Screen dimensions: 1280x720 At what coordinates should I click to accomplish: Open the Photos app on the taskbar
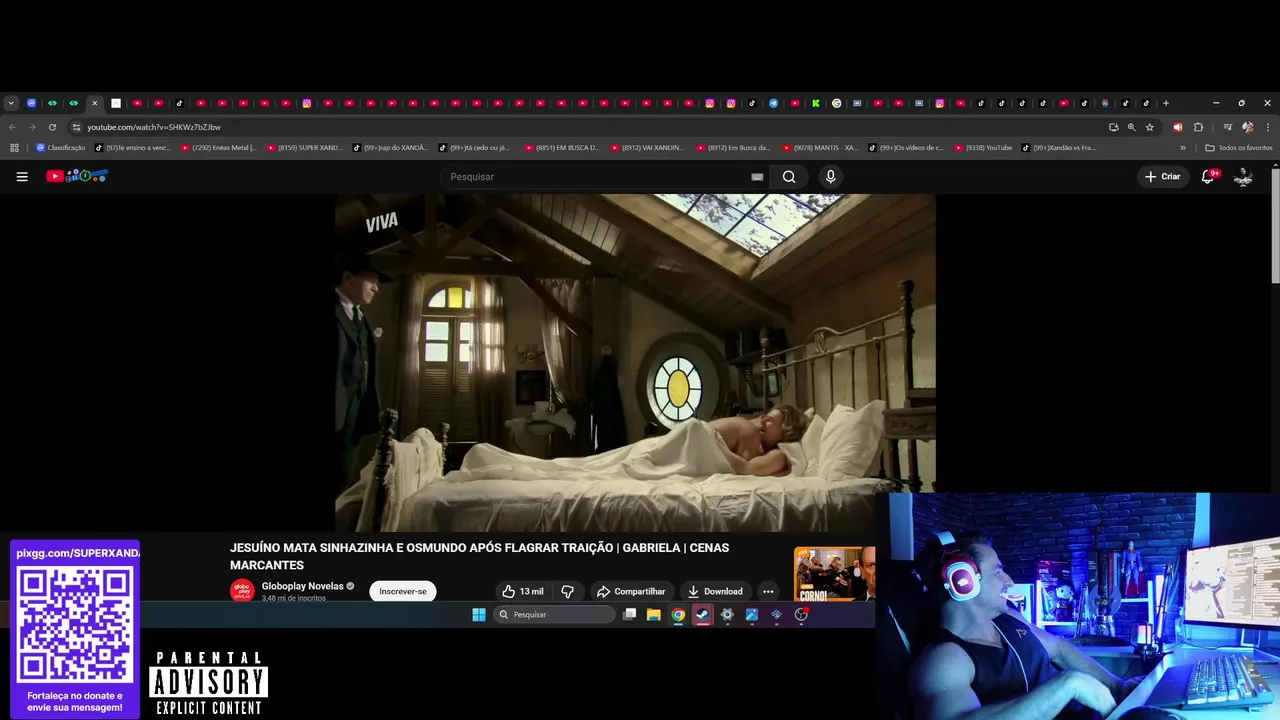pyautogui.click(x=752, y=615)
